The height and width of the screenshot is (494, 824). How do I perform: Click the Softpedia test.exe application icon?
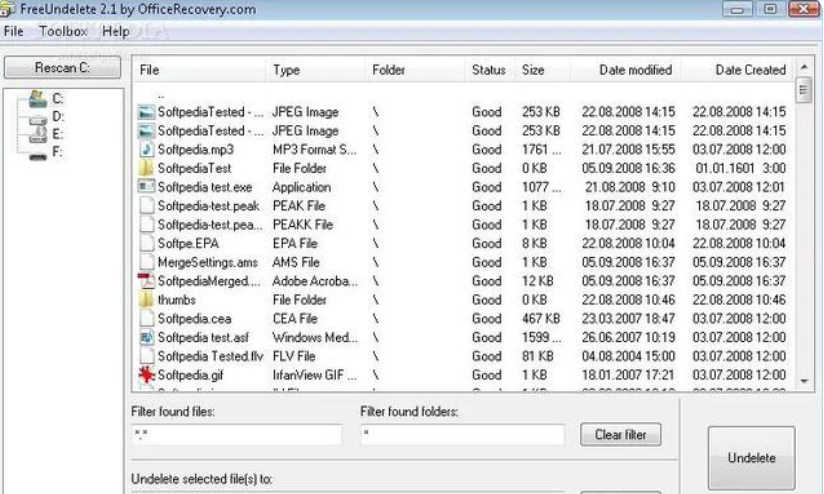(146, 187)
